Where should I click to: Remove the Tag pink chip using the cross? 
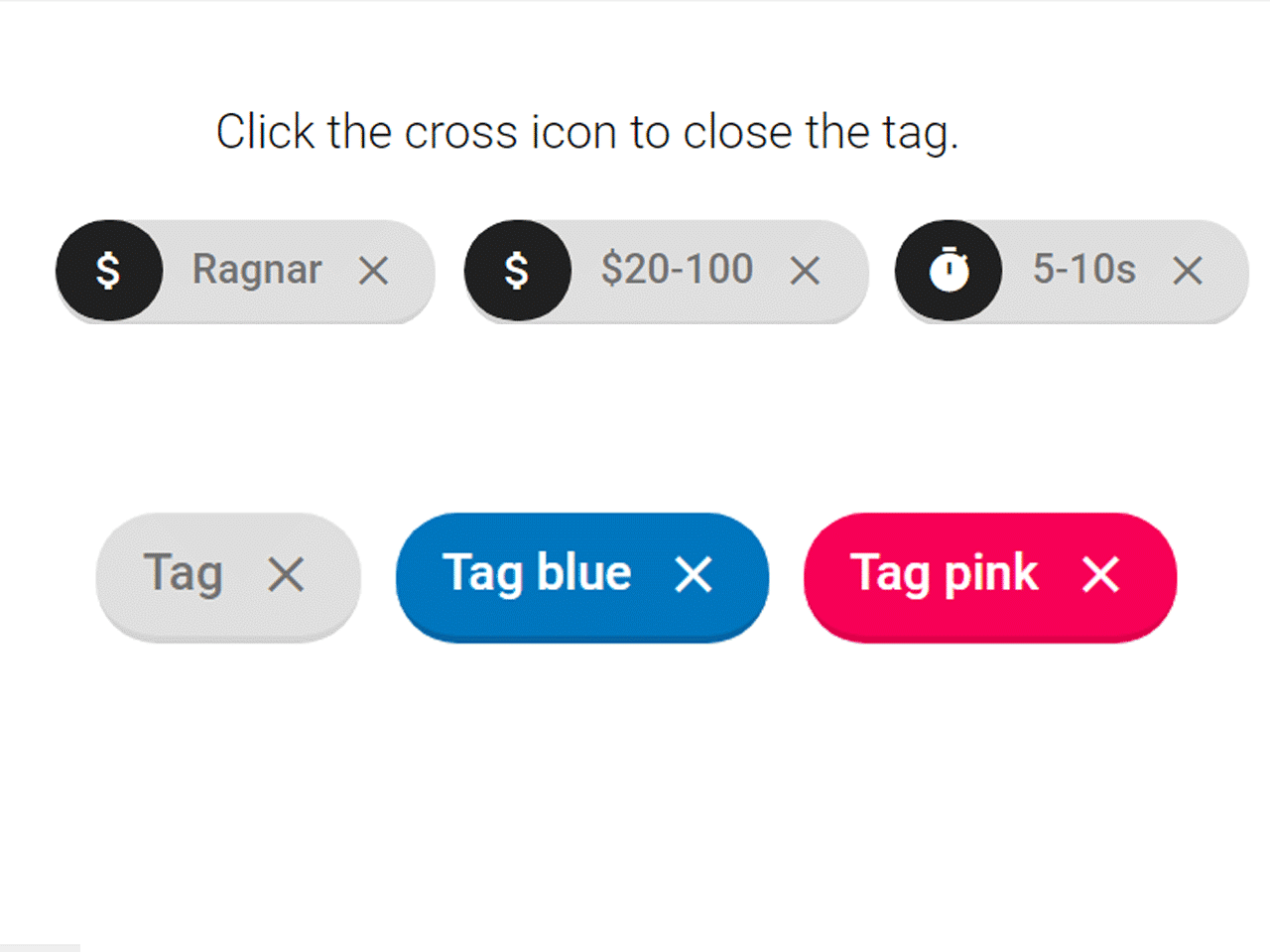point(1101,575)
